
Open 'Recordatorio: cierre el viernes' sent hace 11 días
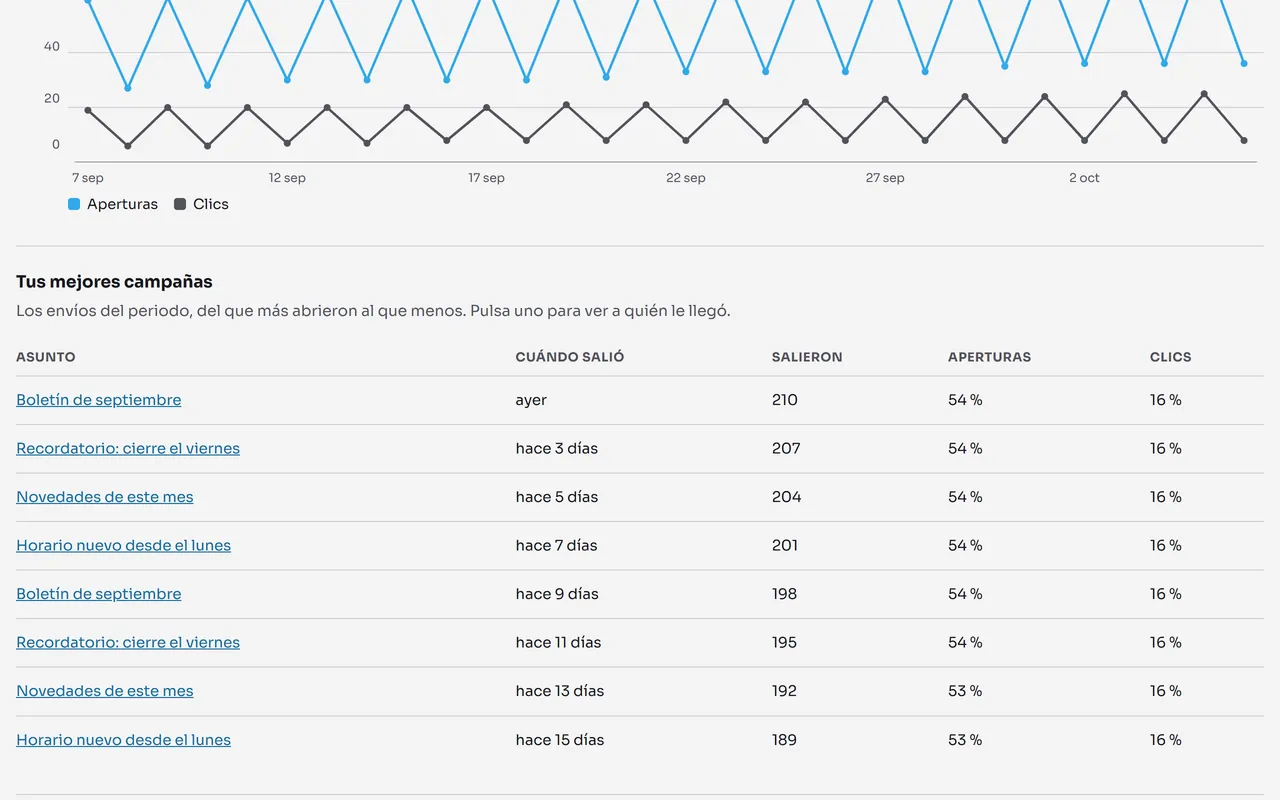(128, 642)
